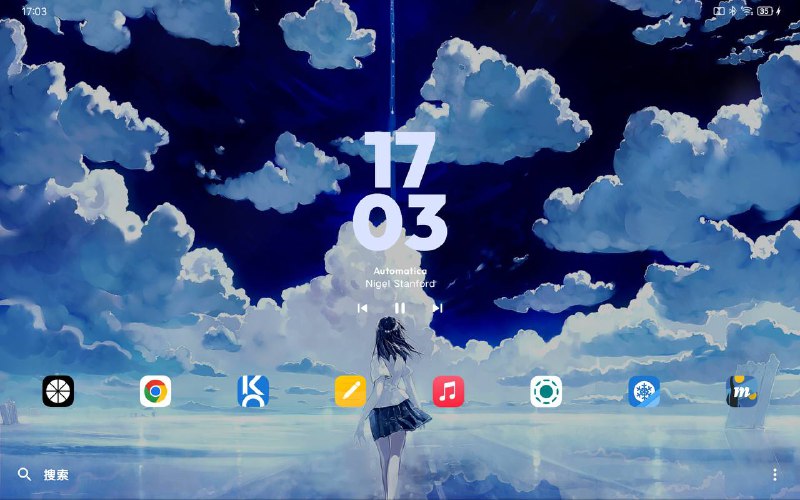800x500 pixels.
Task: Open the 搜索 search field
Action: click(56, 475)
